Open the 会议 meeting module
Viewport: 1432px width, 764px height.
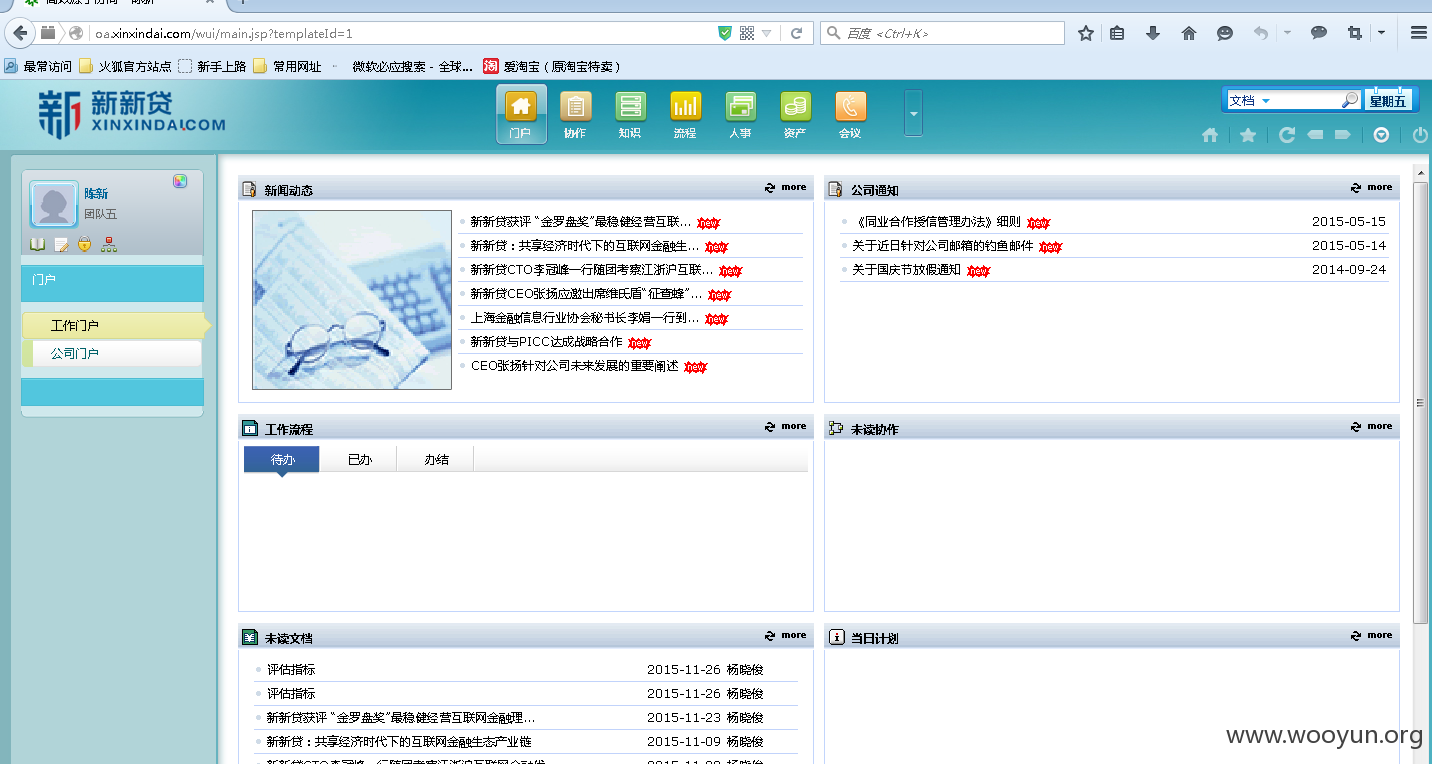click(850, 114)
